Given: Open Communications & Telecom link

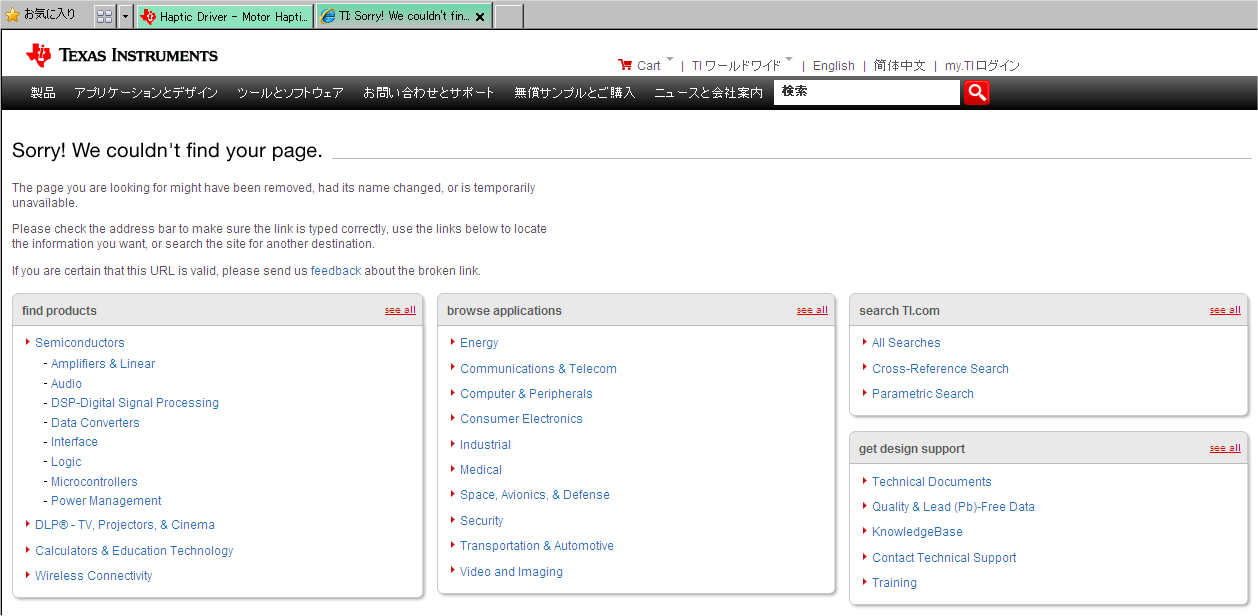Looking at the screenshot, I should 538,369.
